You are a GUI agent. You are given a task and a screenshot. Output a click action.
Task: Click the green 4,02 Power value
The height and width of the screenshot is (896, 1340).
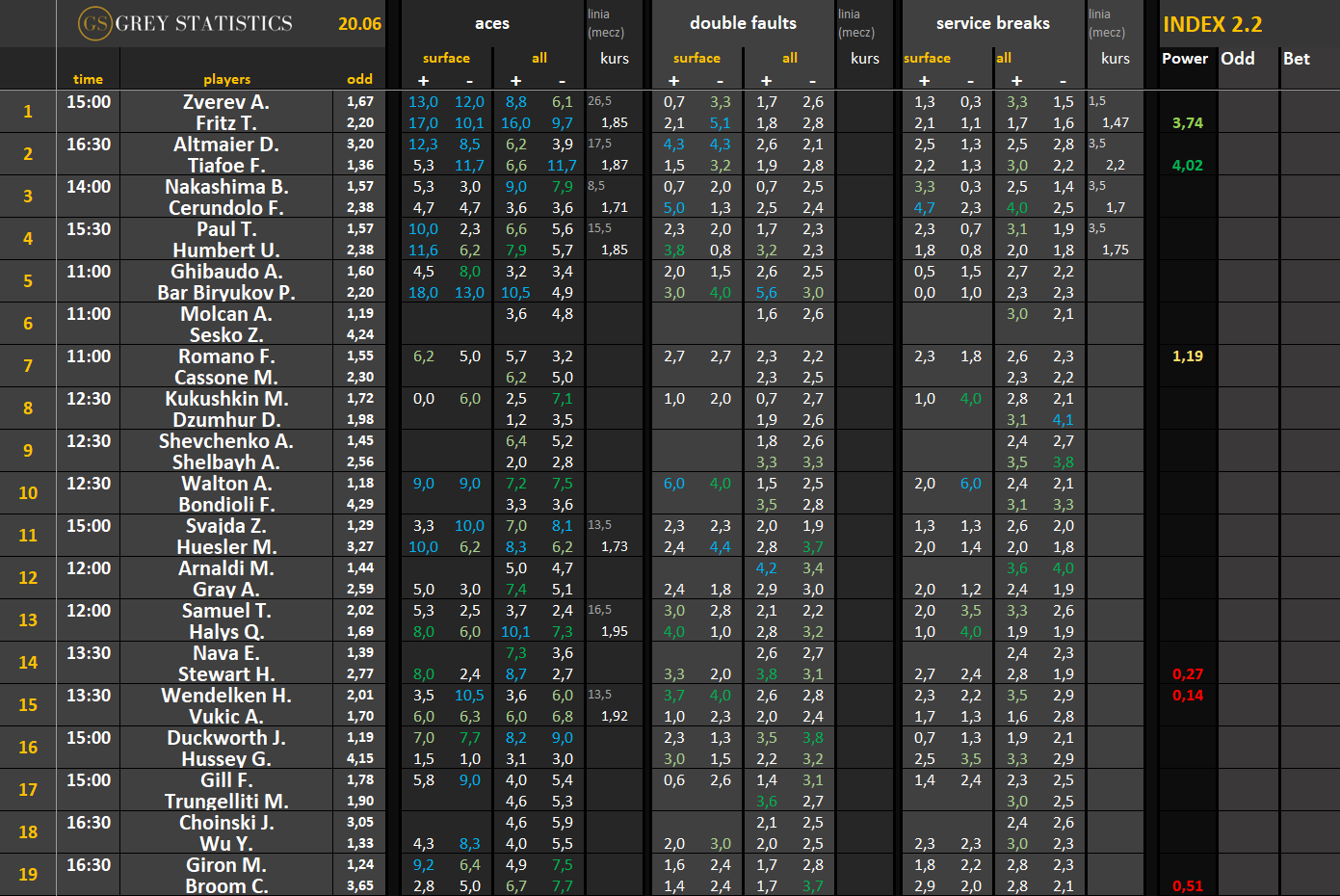pyautogui.click(x=1187, y=165)
